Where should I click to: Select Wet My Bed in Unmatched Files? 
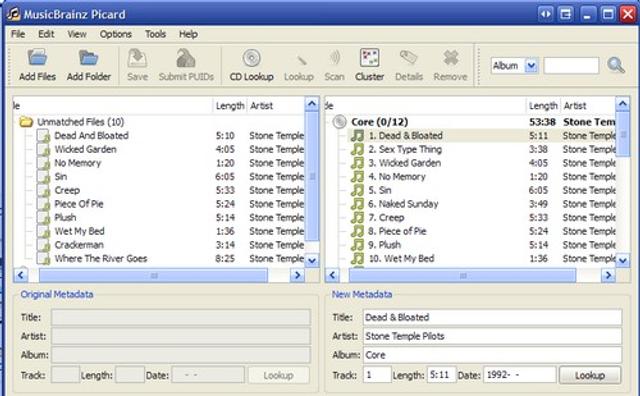point(80,231)
